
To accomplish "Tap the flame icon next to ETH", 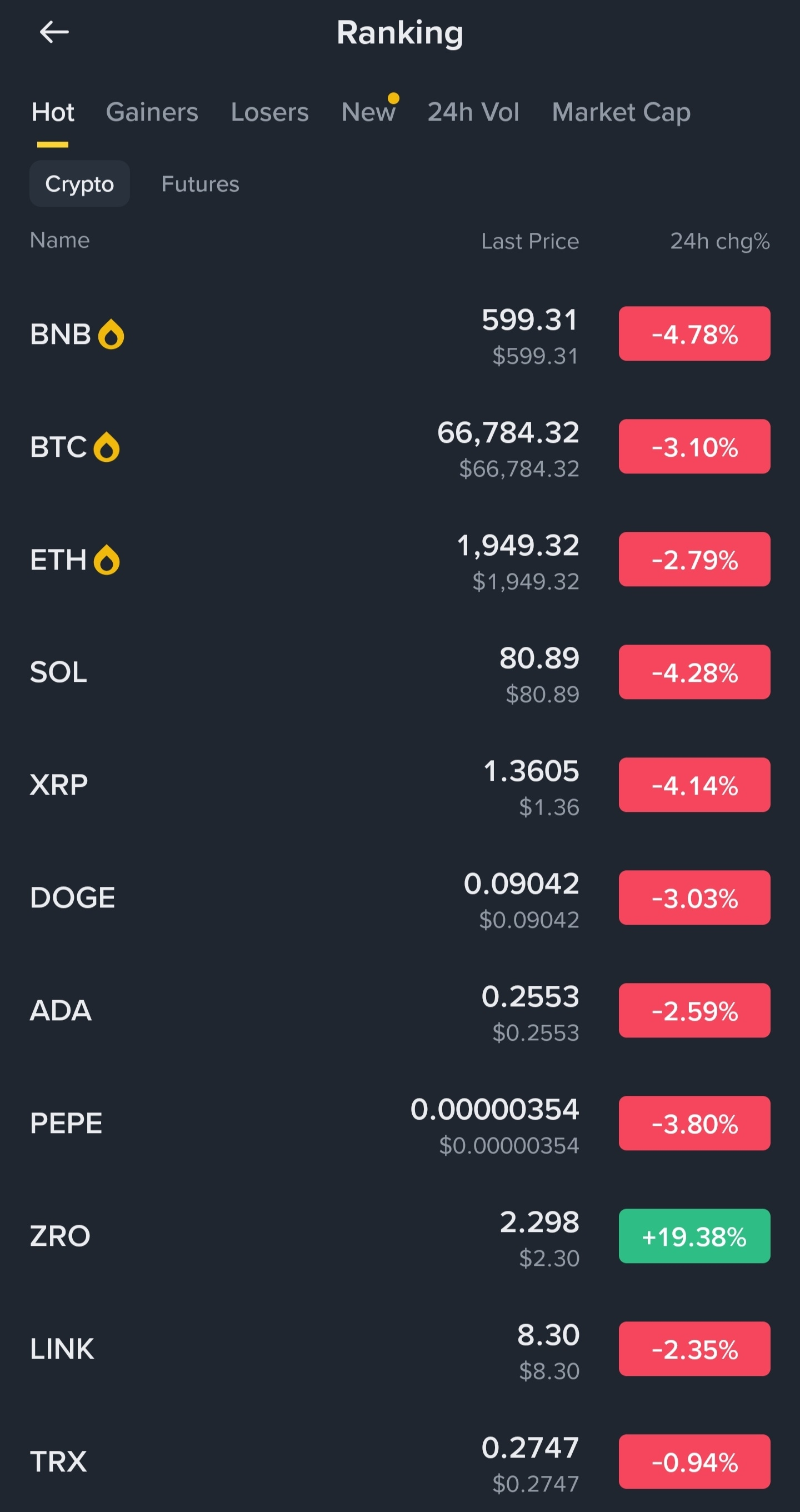I will click(107, 560).
